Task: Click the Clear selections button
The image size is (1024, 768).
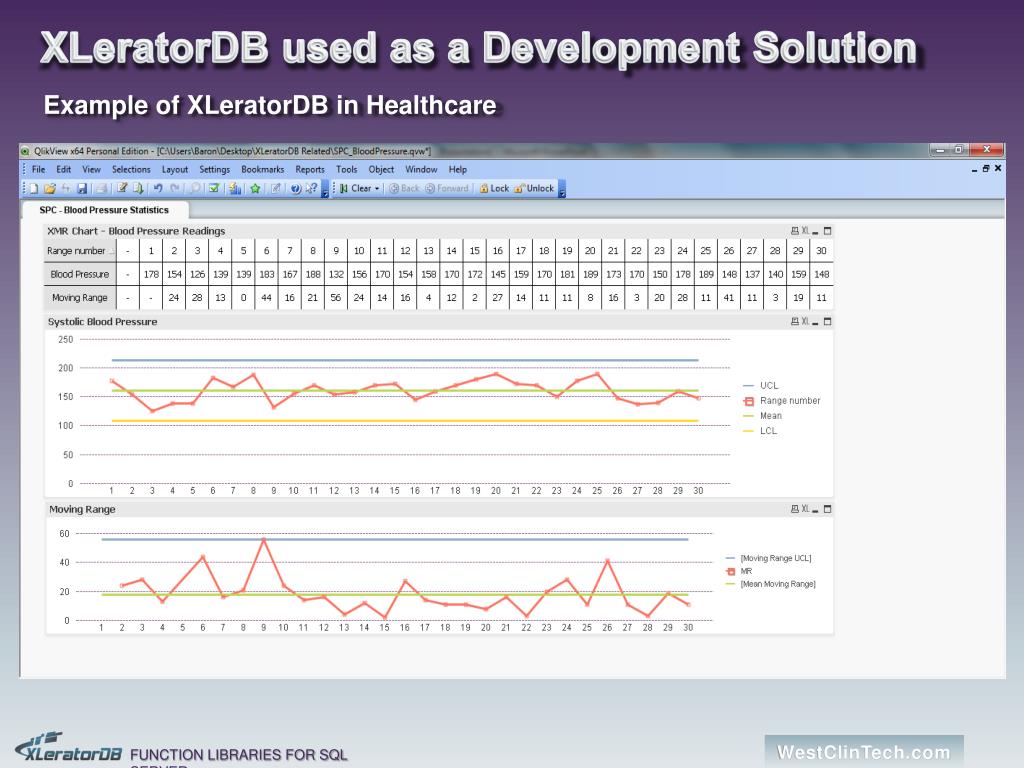Action: (x=355, y=189)
